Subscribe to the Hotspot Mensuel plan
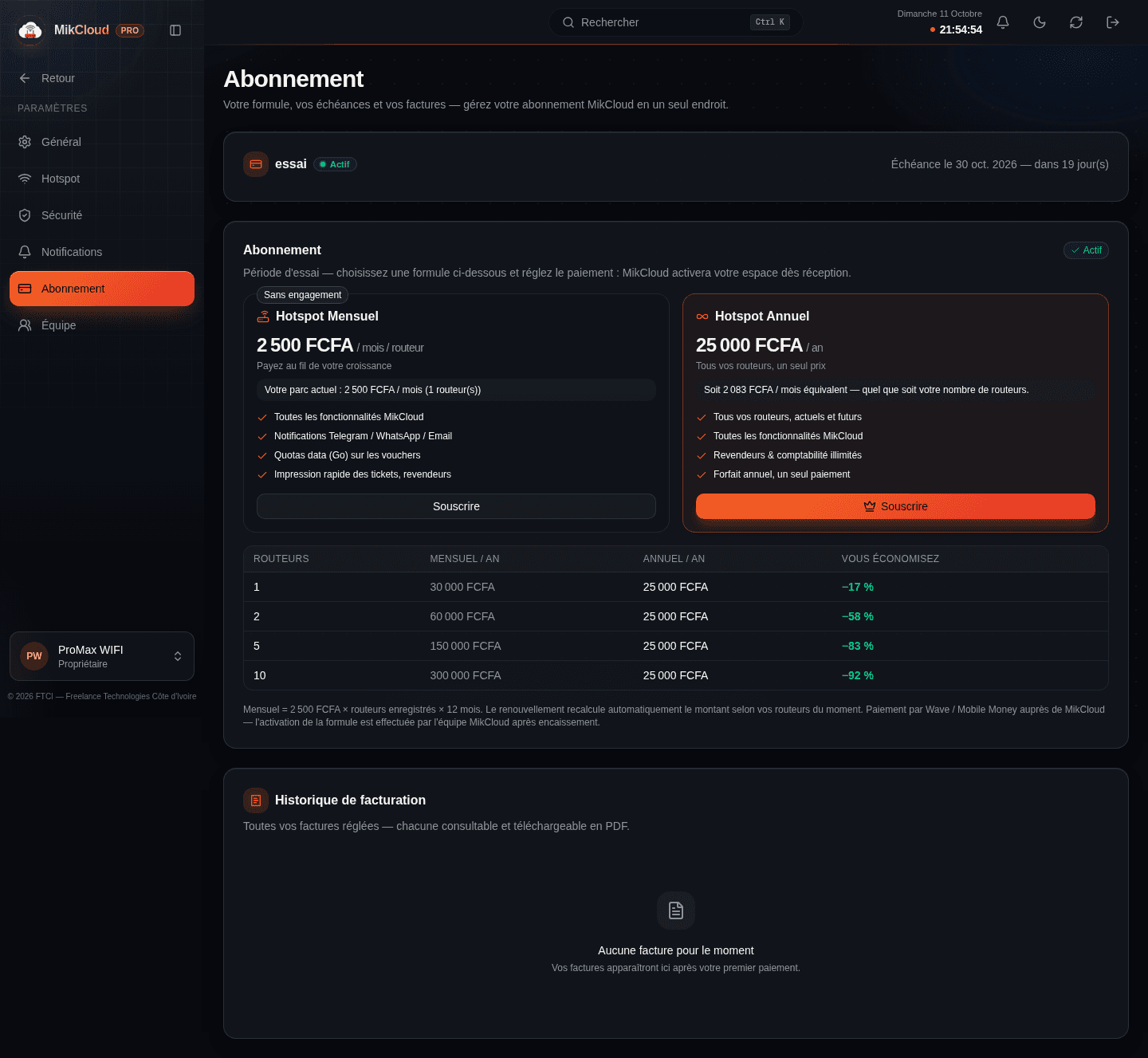 [456, 506]
